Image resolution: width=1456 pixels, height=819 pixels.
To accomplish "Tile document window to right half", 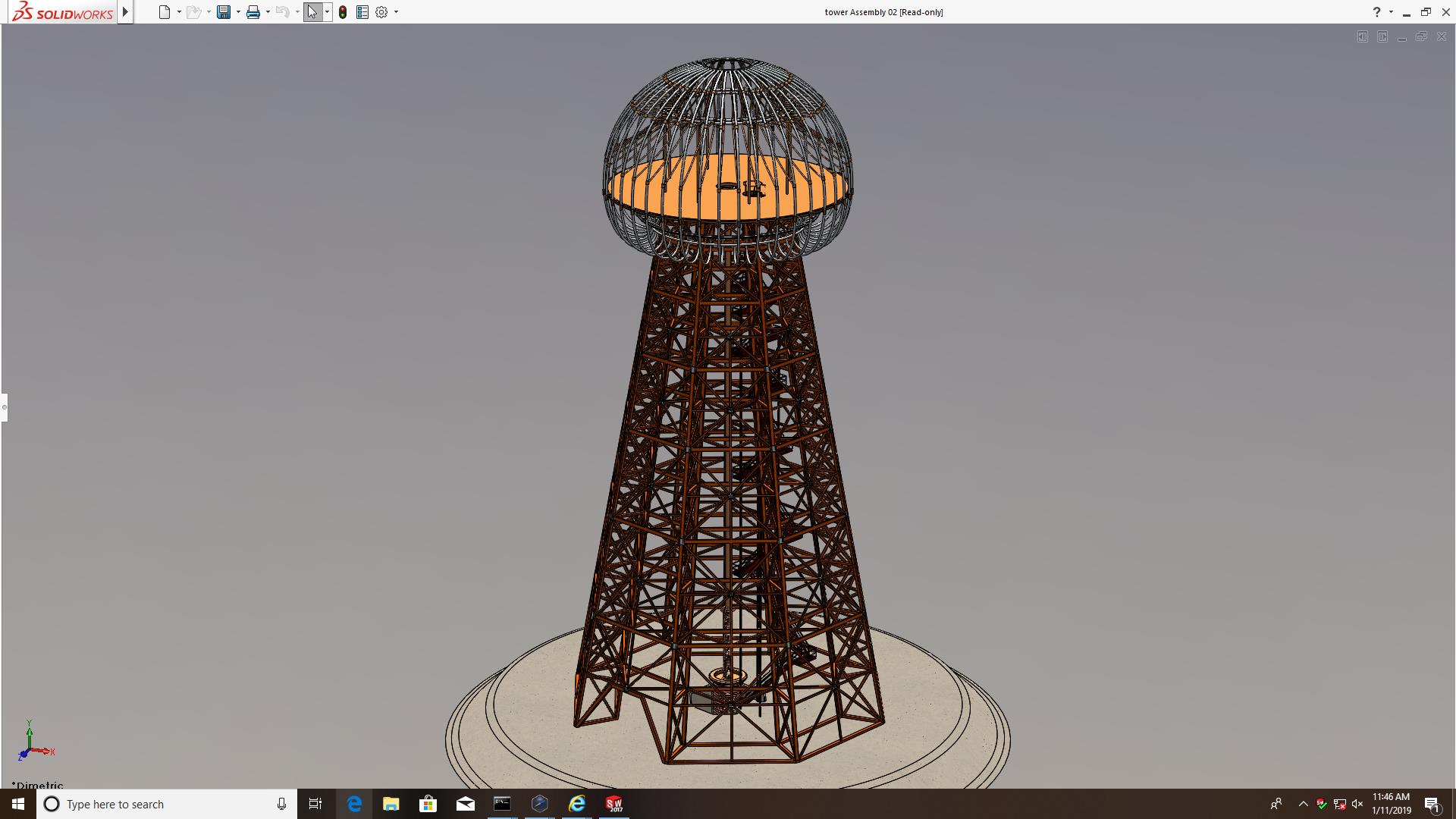I will [1382, 36].
